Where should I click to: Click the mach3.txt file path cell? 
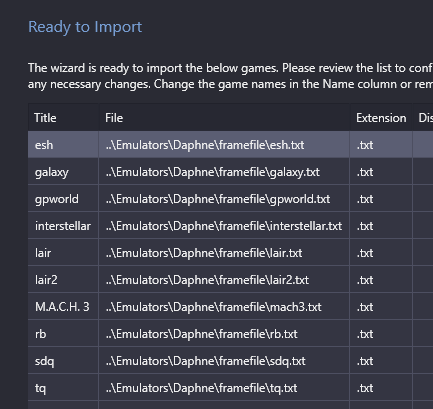tap(224, 307)
